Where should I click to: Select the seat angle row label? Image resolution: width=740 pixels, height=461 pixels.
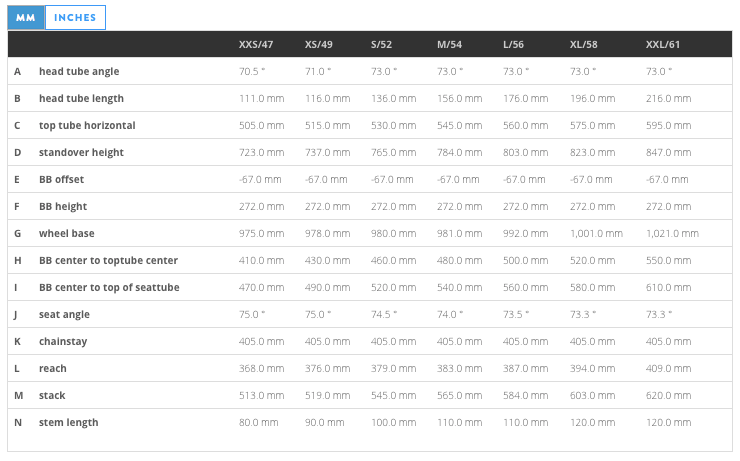tap(64, 315)
